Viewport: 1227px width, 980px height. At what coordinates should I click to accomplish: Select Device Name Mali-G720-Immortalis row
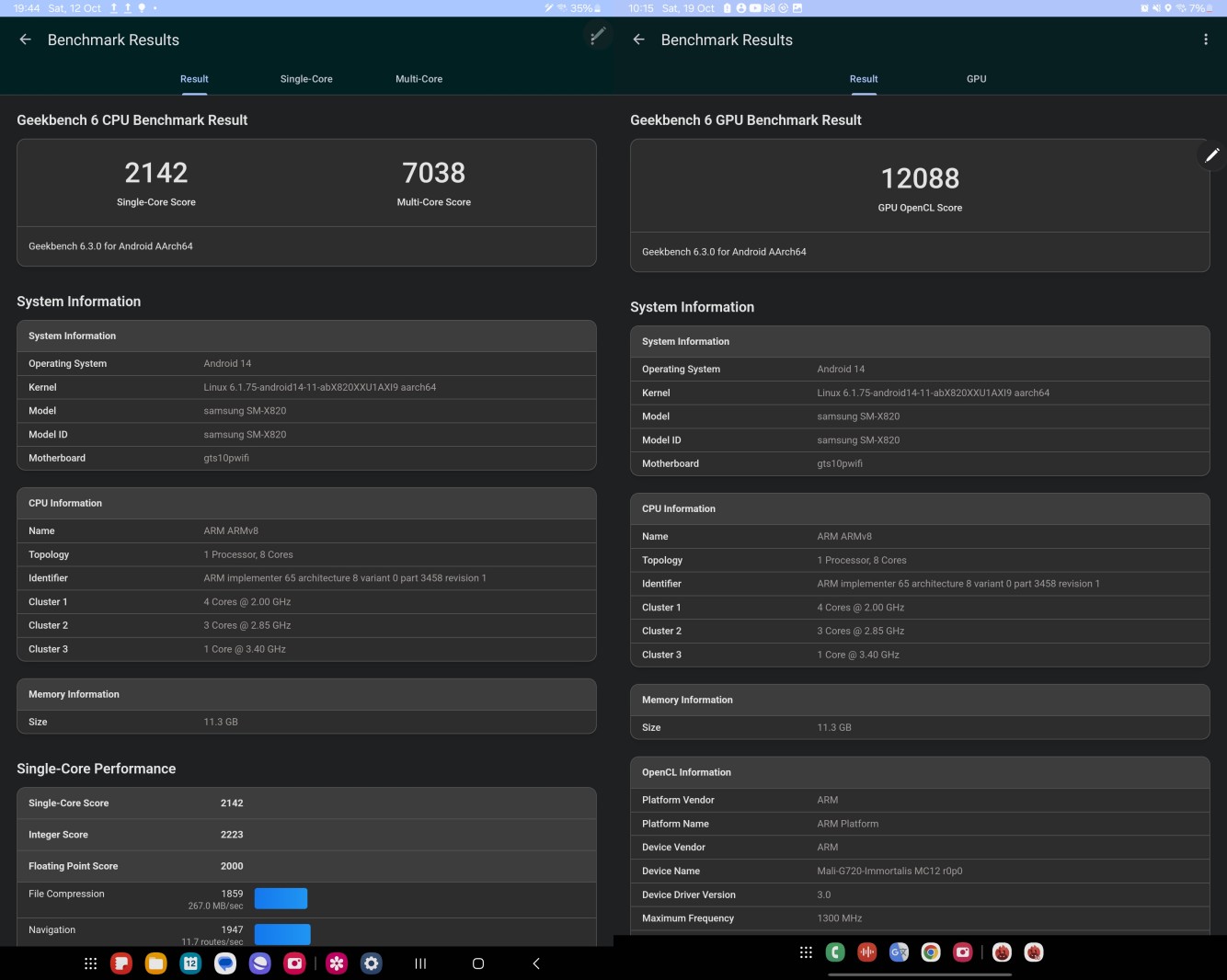(x=920, y=871)
